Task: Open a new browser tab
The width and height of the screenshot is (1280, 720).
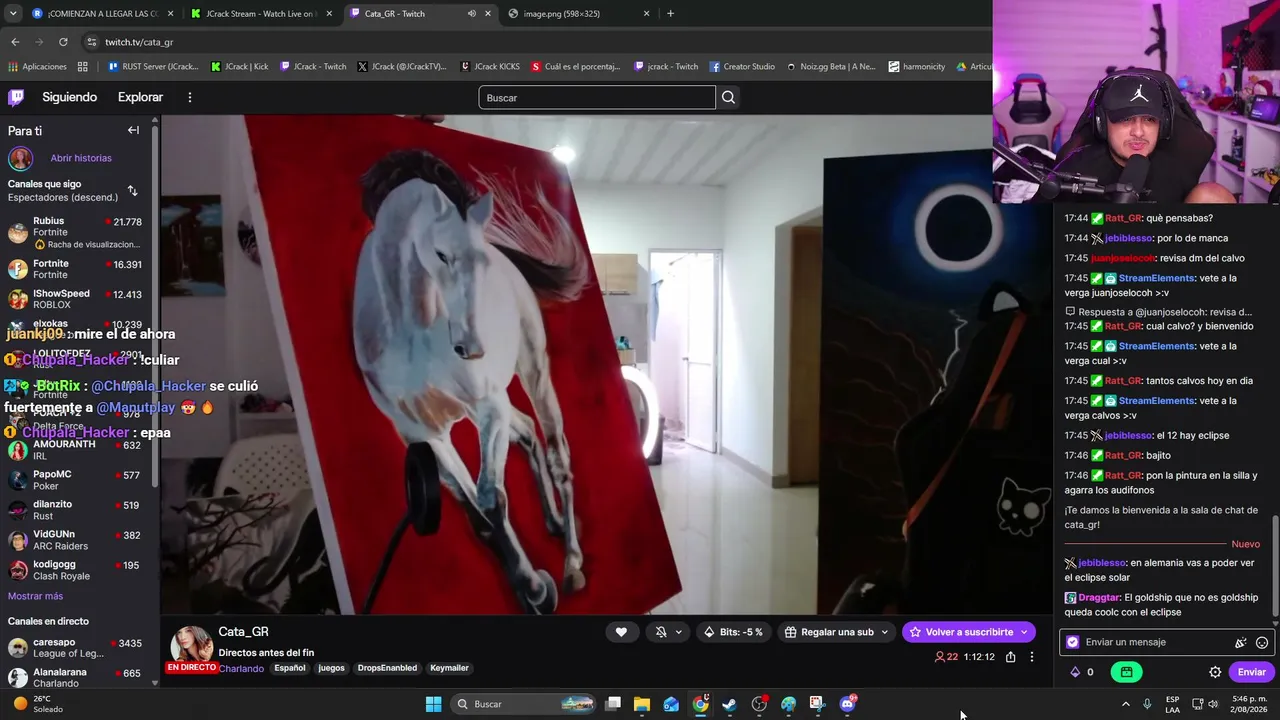Action: coord(670,14)
